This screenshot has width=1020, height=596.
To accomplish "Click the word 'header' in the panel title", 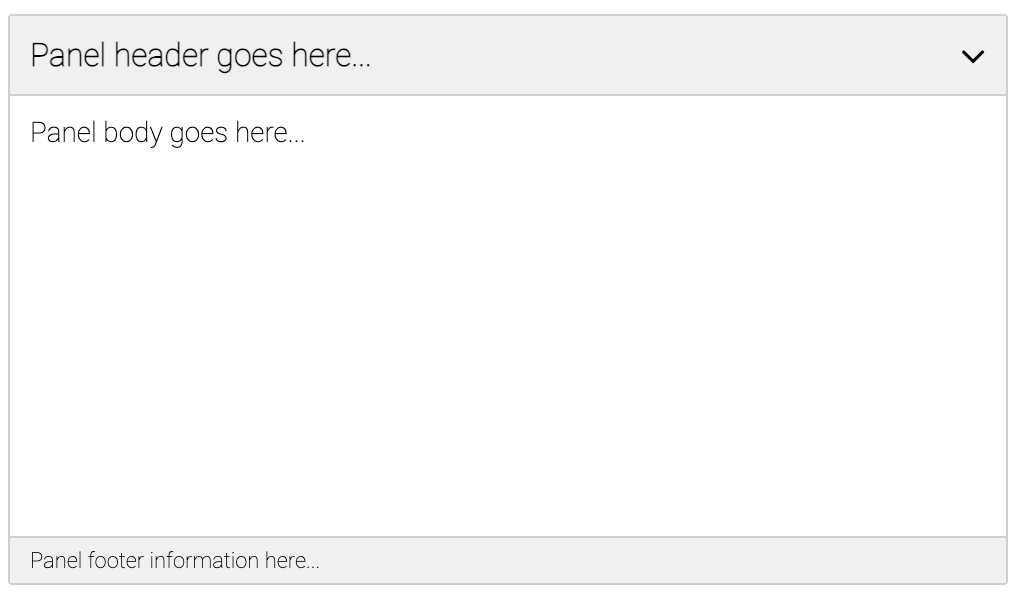I will coord(161,56).
